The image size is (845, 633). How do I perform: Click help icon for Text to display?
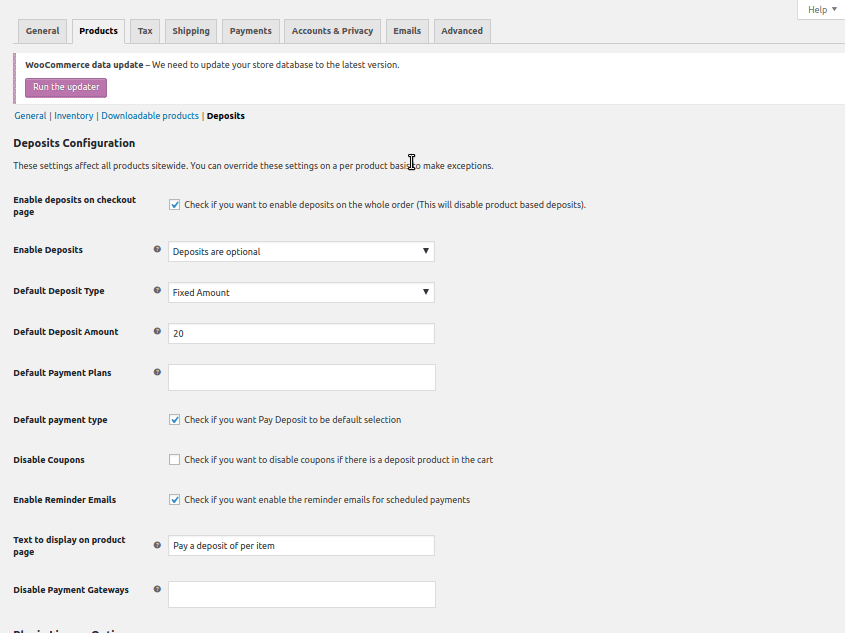(157, 545)
